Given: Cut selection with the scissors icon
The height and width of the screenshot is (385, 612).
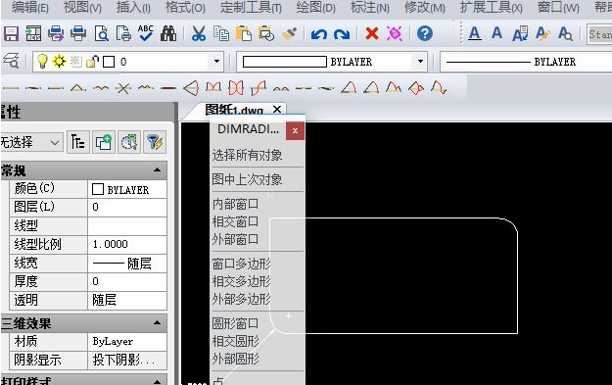Looking at the screenshot, I should 198,34.
